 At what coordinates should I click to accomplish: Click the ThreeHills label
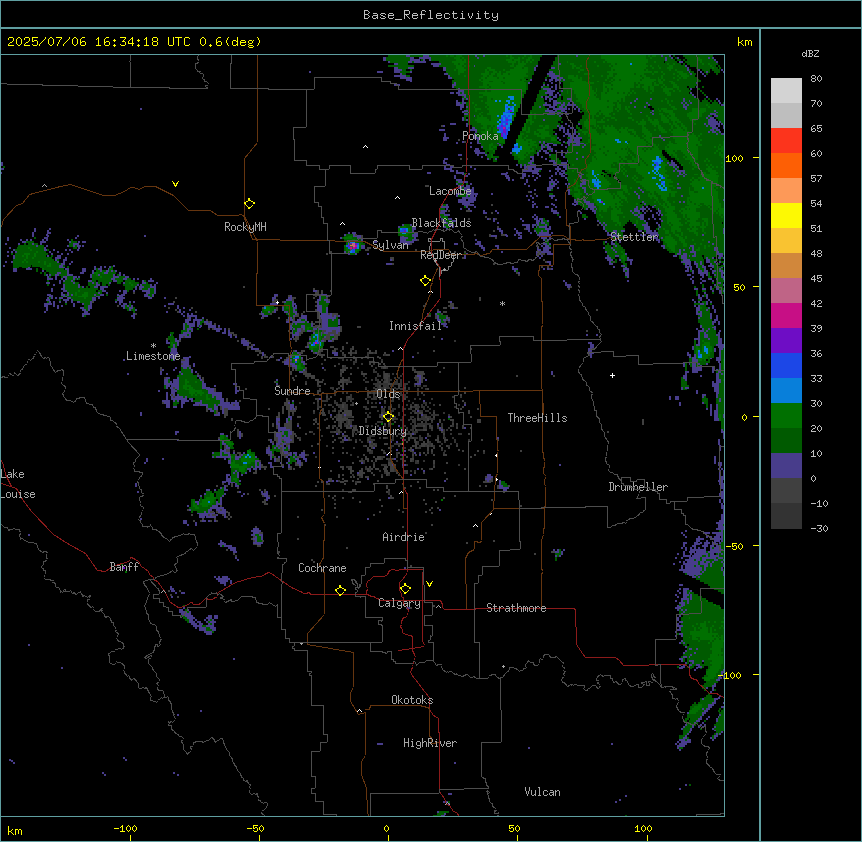point(537,418)
